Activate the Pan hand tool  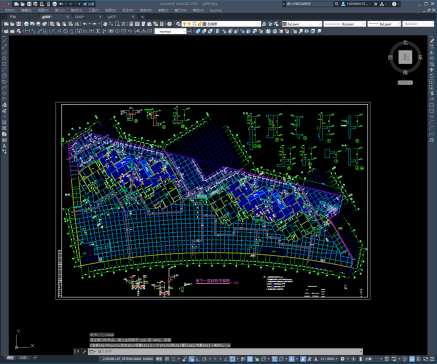tap(105, 24)
